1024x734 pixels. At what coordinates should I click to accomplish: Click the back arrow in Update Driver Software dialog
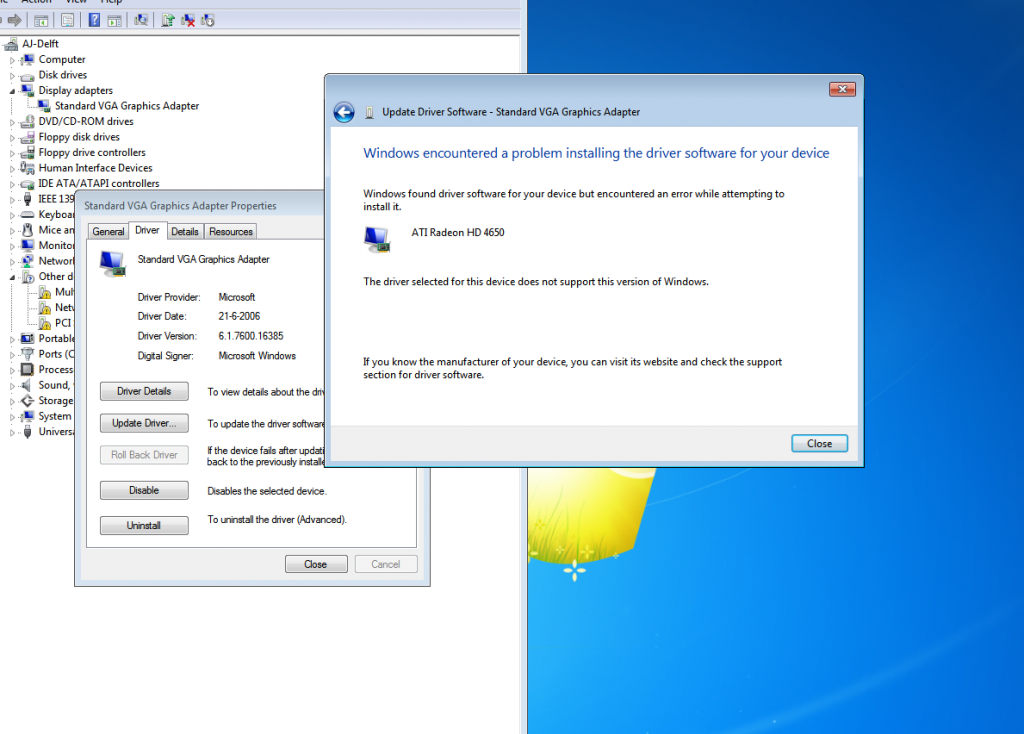344,112
